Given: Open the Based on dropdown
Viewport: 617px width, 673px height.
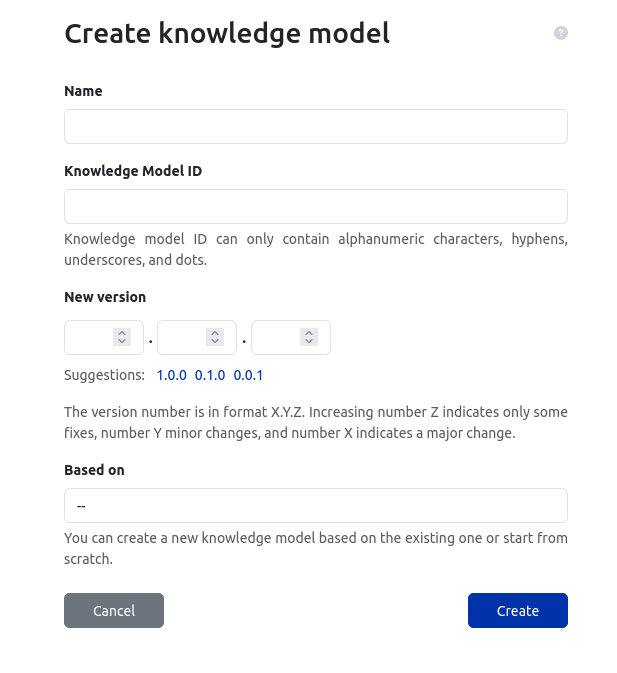Looking at the screenshot, I should point(315,506).
